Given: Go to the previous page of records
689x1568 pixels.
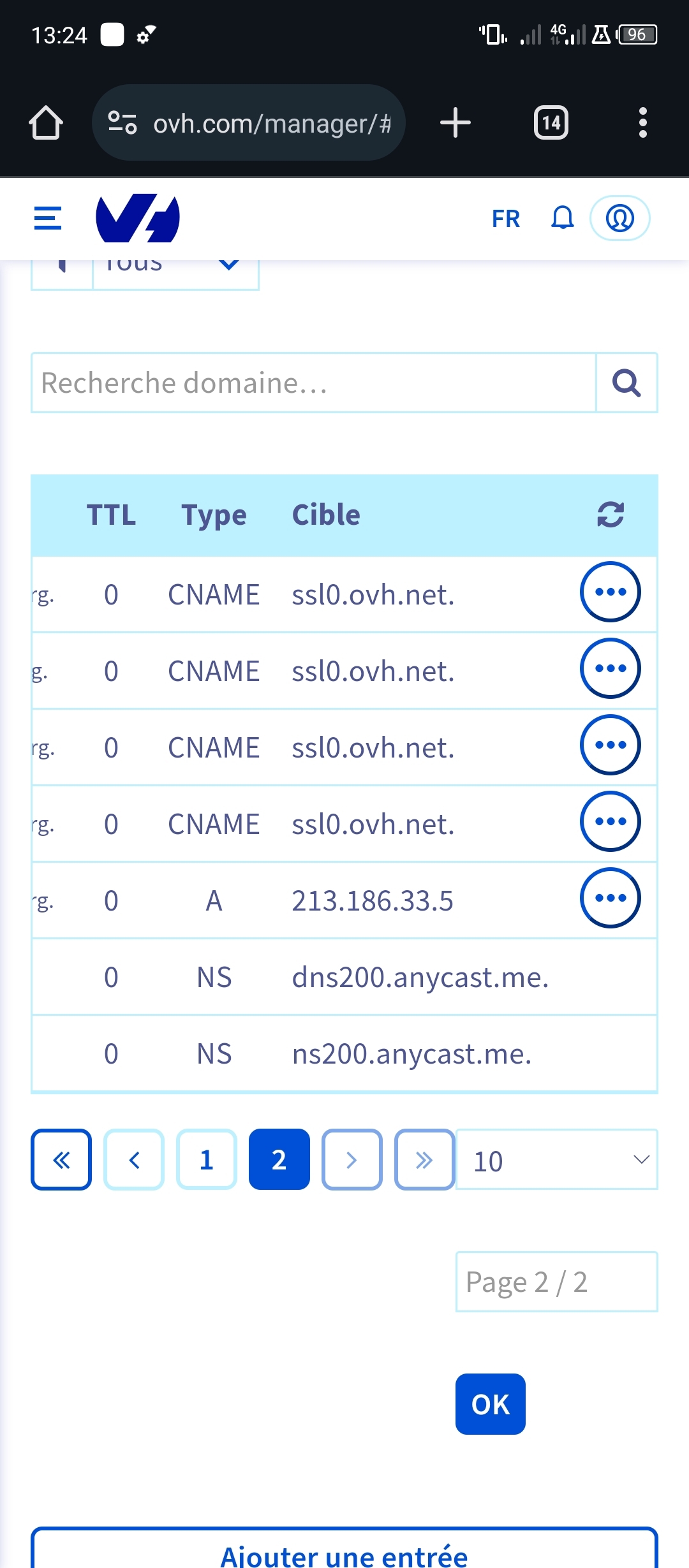Looking at the screenshot, I should tap(134, 1160).
